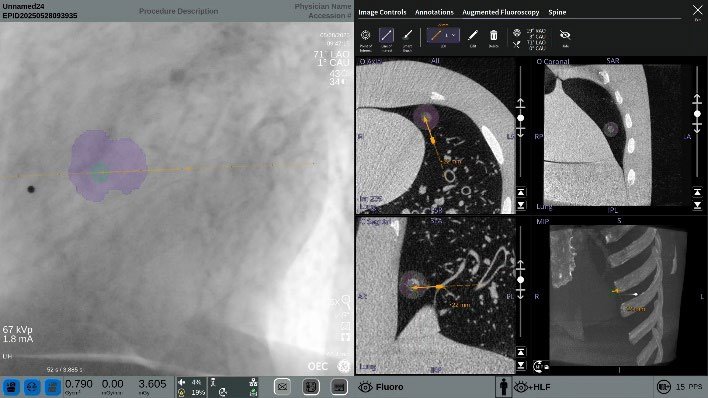Reset MIP 3D view rotation icon
Viewport: 708px width, 398px height.
tap(541, 366)
